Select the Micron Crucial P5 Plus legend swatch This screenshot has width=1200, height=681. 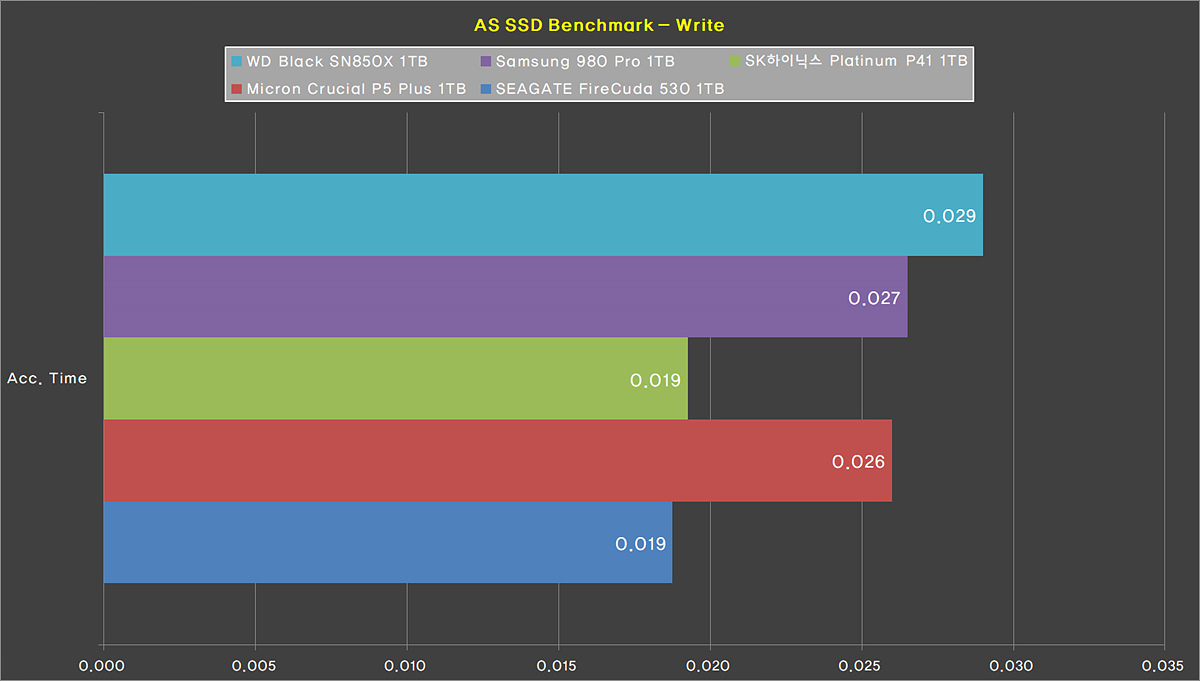tap(236, 89)
